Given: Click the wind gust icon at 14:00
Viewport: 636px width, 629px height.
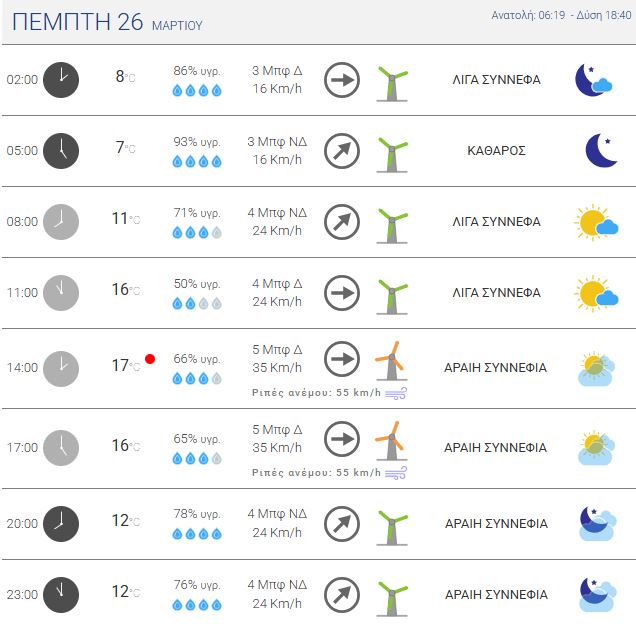Looking at the screenshot, I should [x=396, y=394].
